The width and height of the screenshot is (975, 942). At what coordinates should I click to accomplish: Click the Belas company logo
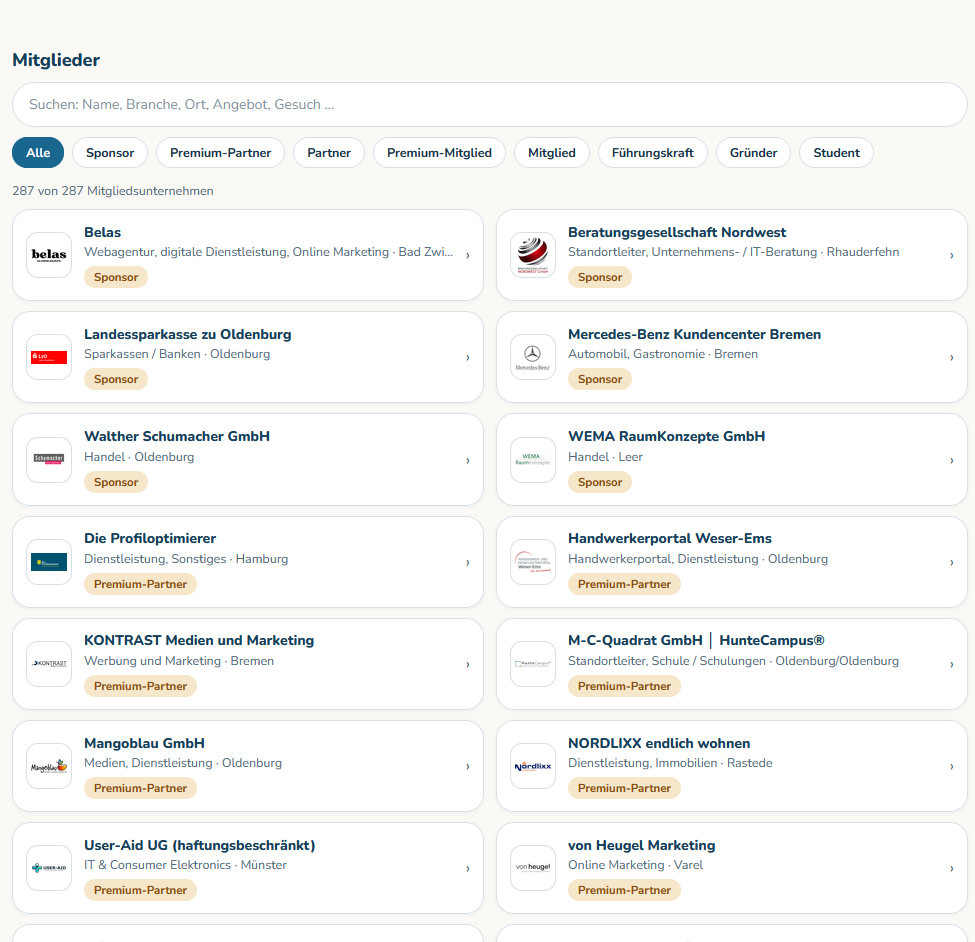pyautogui.click(x=49, y=255)
